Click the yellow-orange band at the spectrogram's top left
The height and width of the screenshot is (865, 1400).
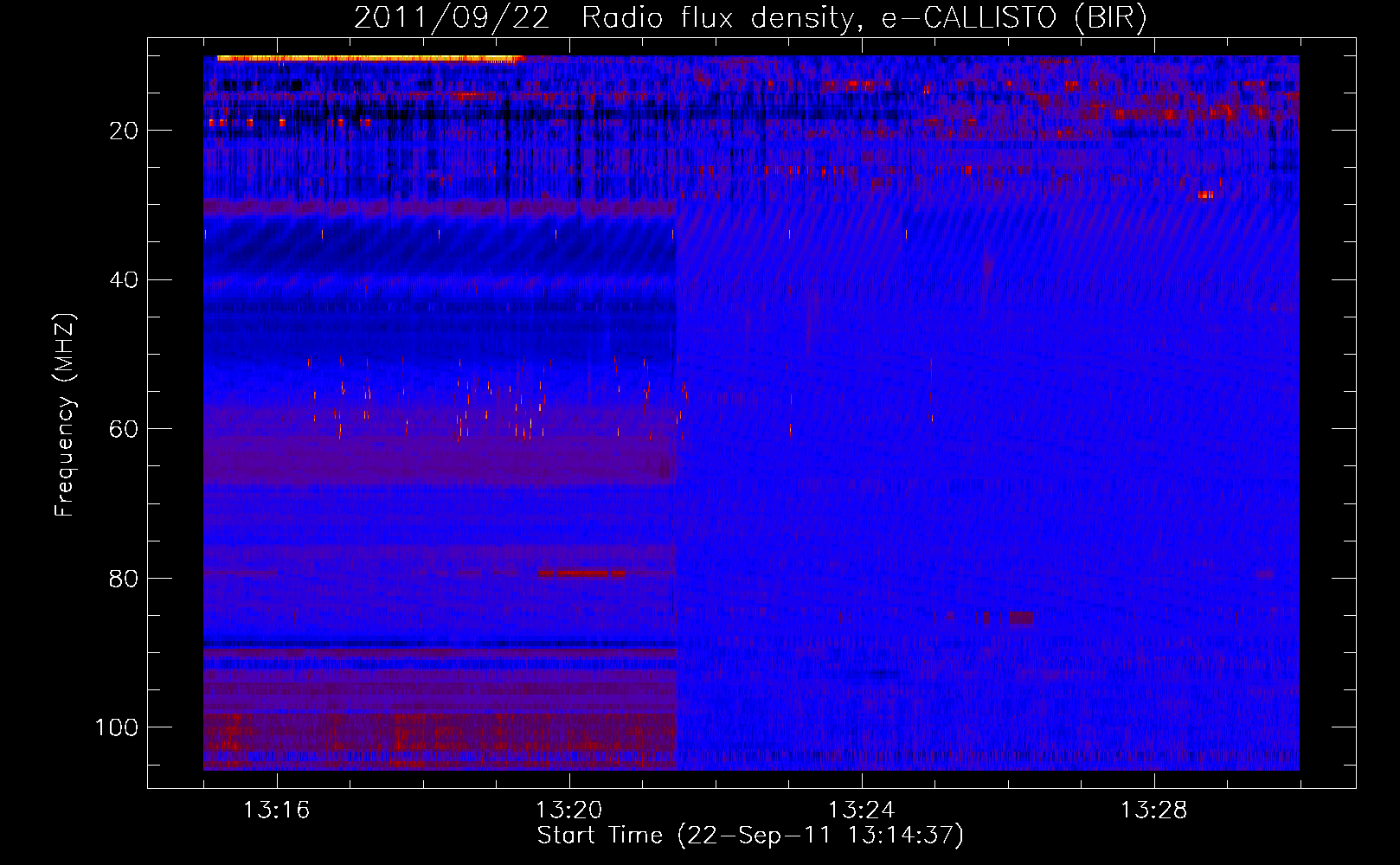click(369, 59)
